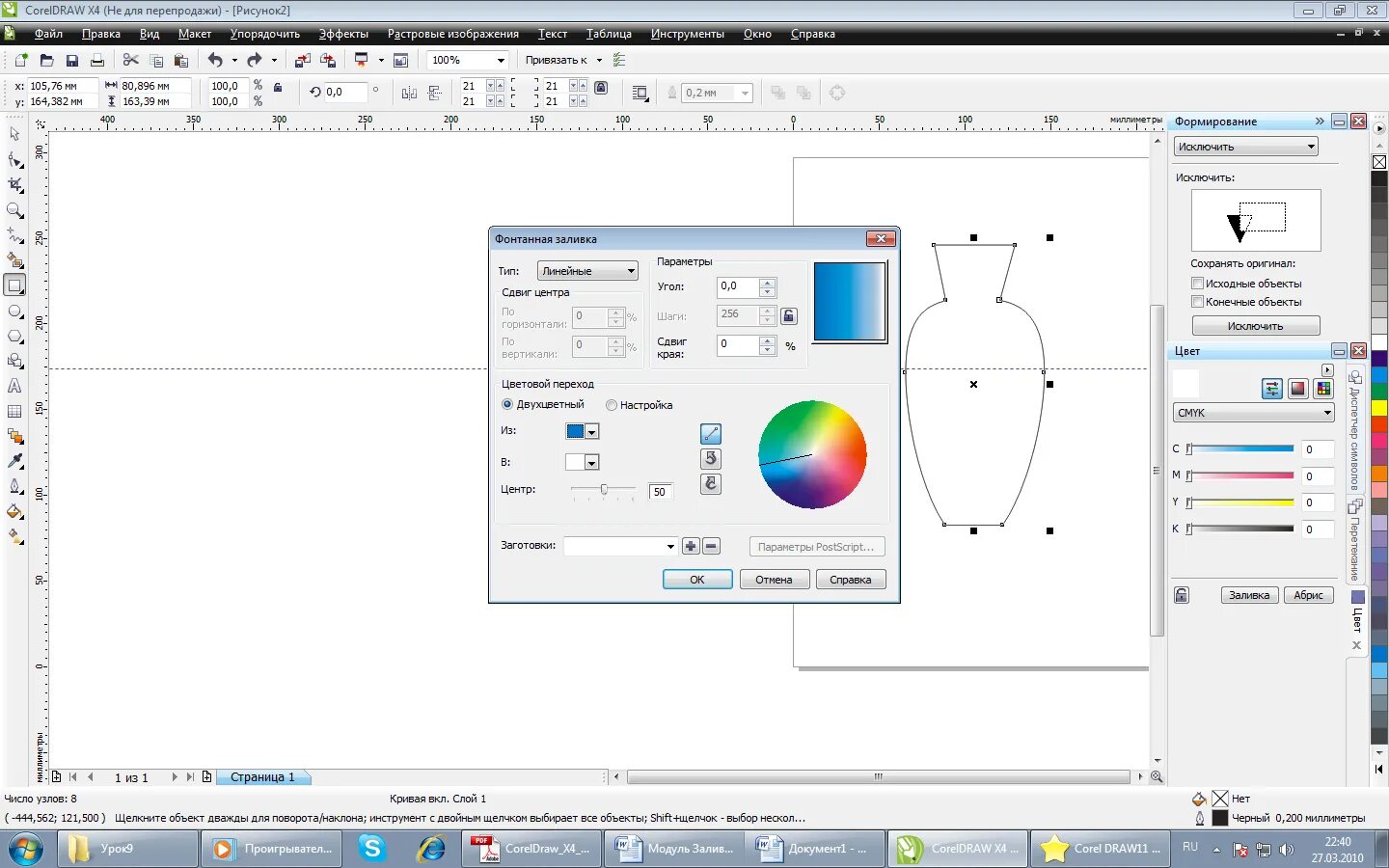Enable the Настройка radio button
This screenshot has width=1389, height=868.
(x=612, y=405)
